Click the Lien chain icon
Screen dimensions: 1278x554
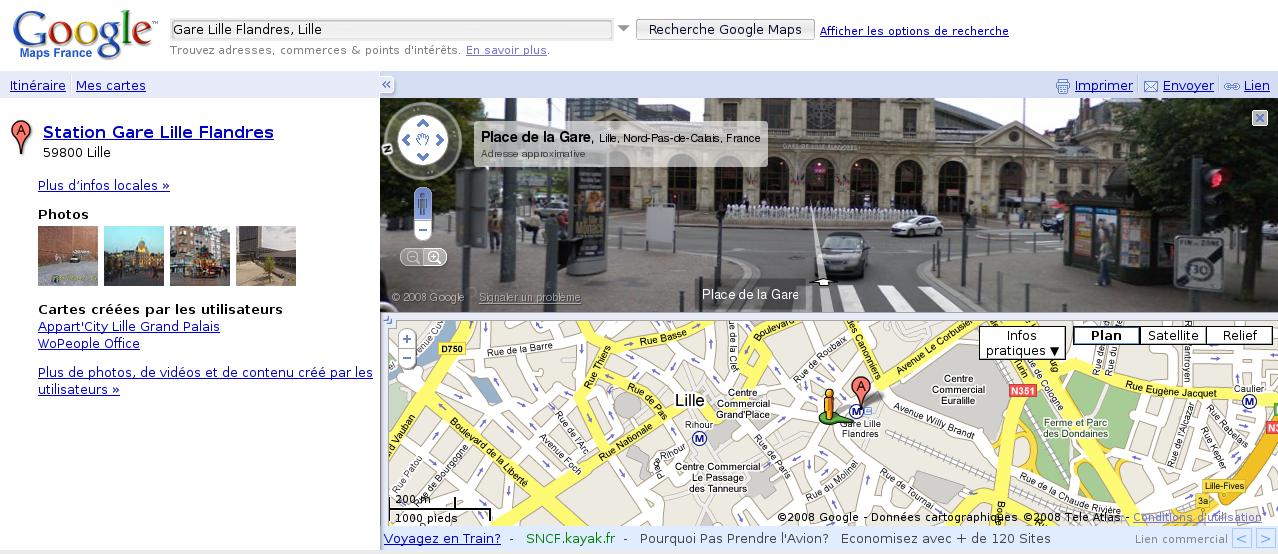1232,86
